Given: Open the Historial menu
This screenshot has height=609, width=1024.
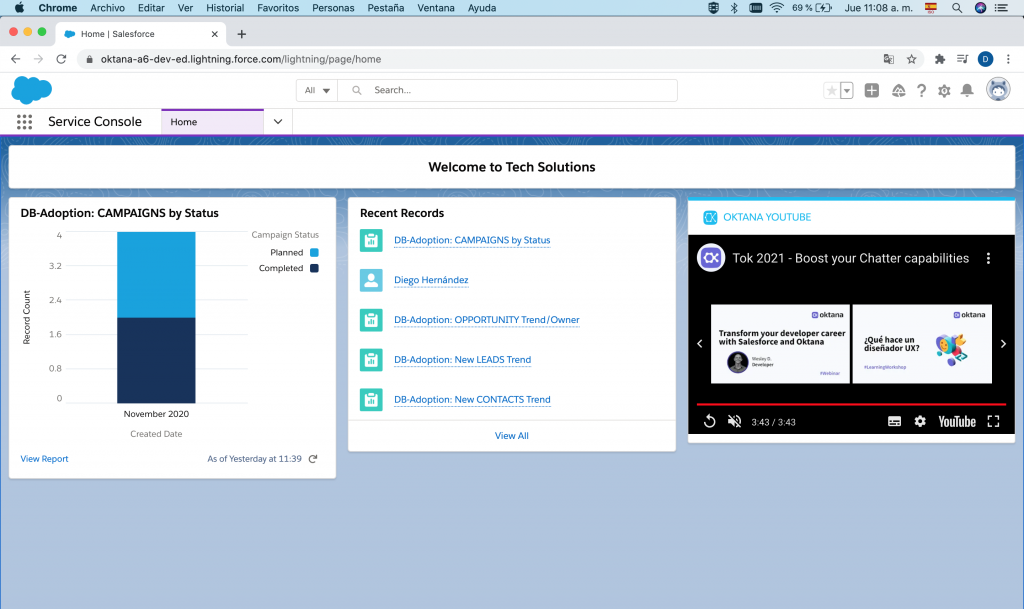Looking at the screenshot, I should [225, 8].
